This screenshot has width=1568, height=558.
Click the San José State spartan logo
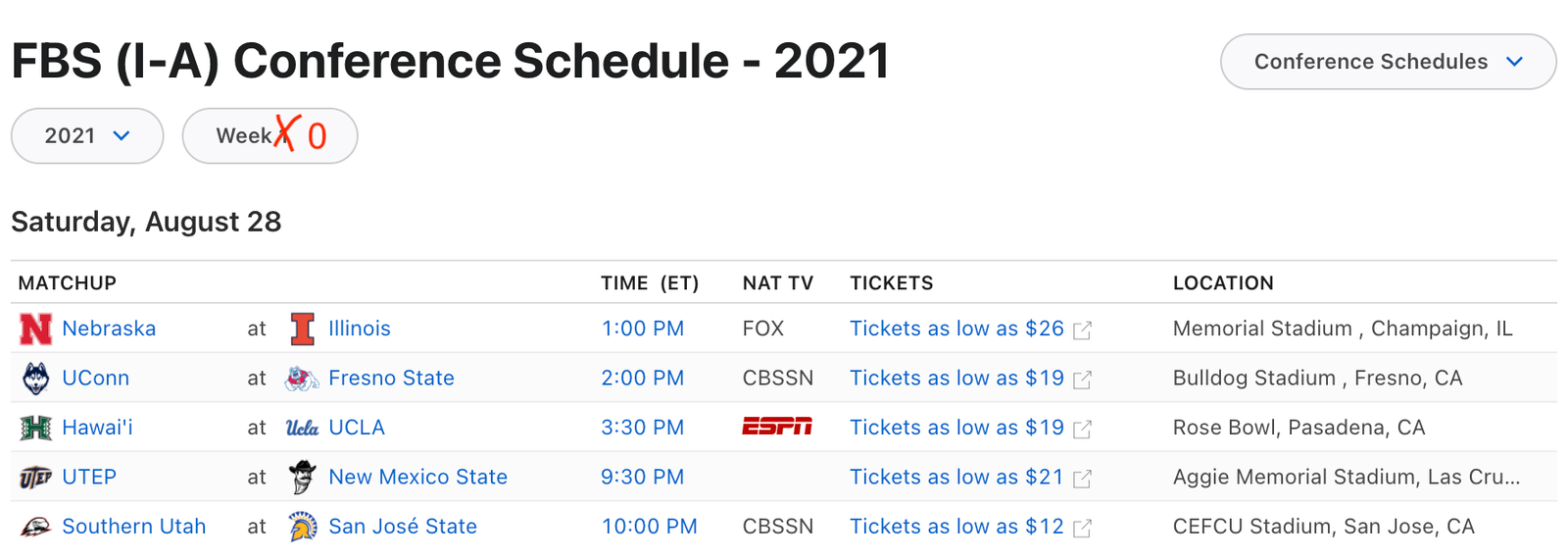303,527
